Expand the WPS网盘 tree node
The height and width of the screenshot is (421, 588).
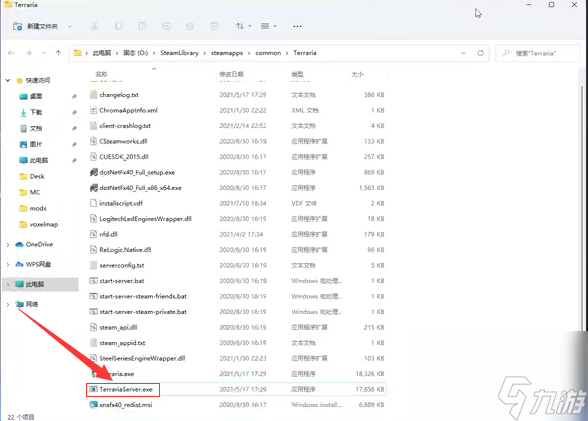8,265
